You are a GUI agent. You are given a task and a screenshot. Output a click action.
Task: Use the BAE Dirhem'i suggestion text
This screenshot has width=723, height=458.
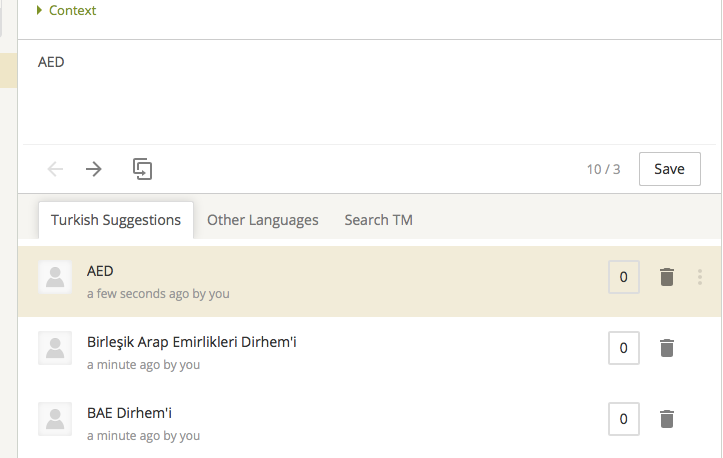point(129,413)
